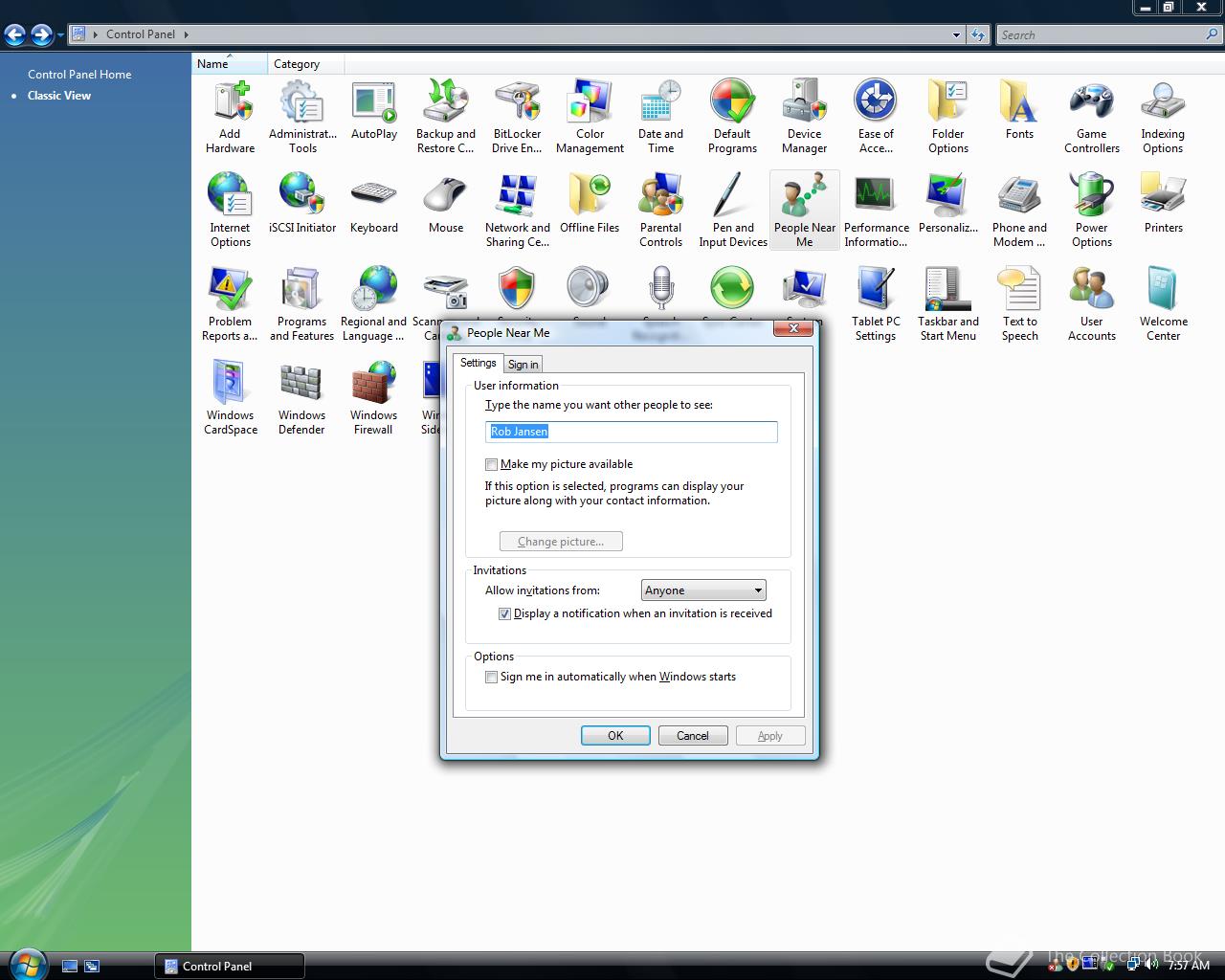Open Date and Time icon
The width and height of the screenshot is (1225, 980).
(660, 117)
